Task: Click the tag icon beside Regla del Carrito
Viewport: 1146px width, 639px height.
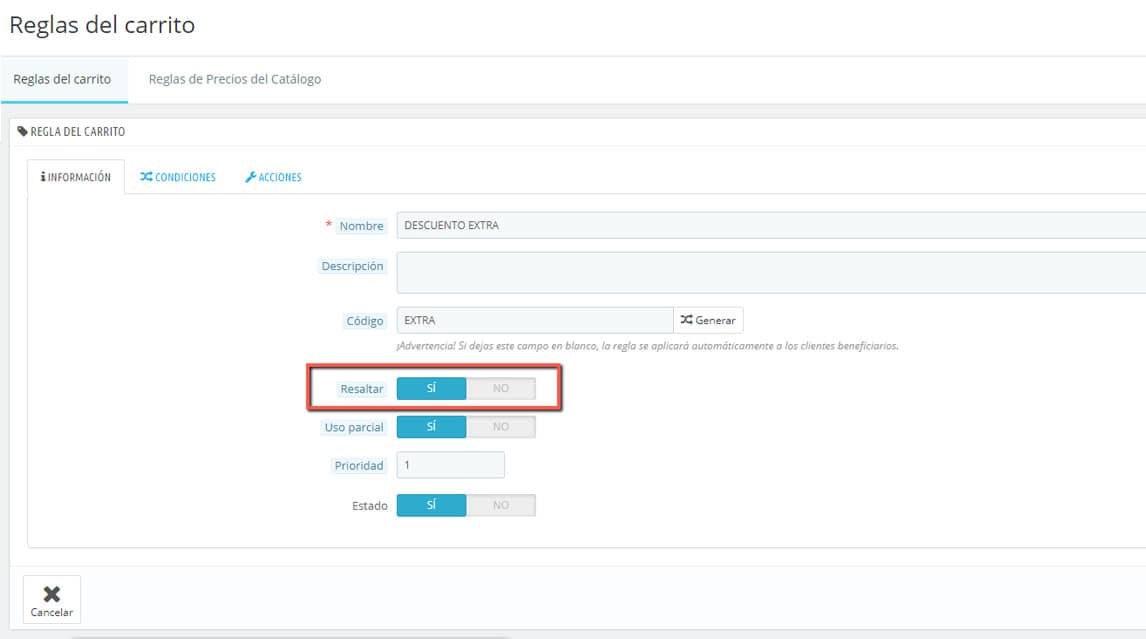Action: (23, 131)
